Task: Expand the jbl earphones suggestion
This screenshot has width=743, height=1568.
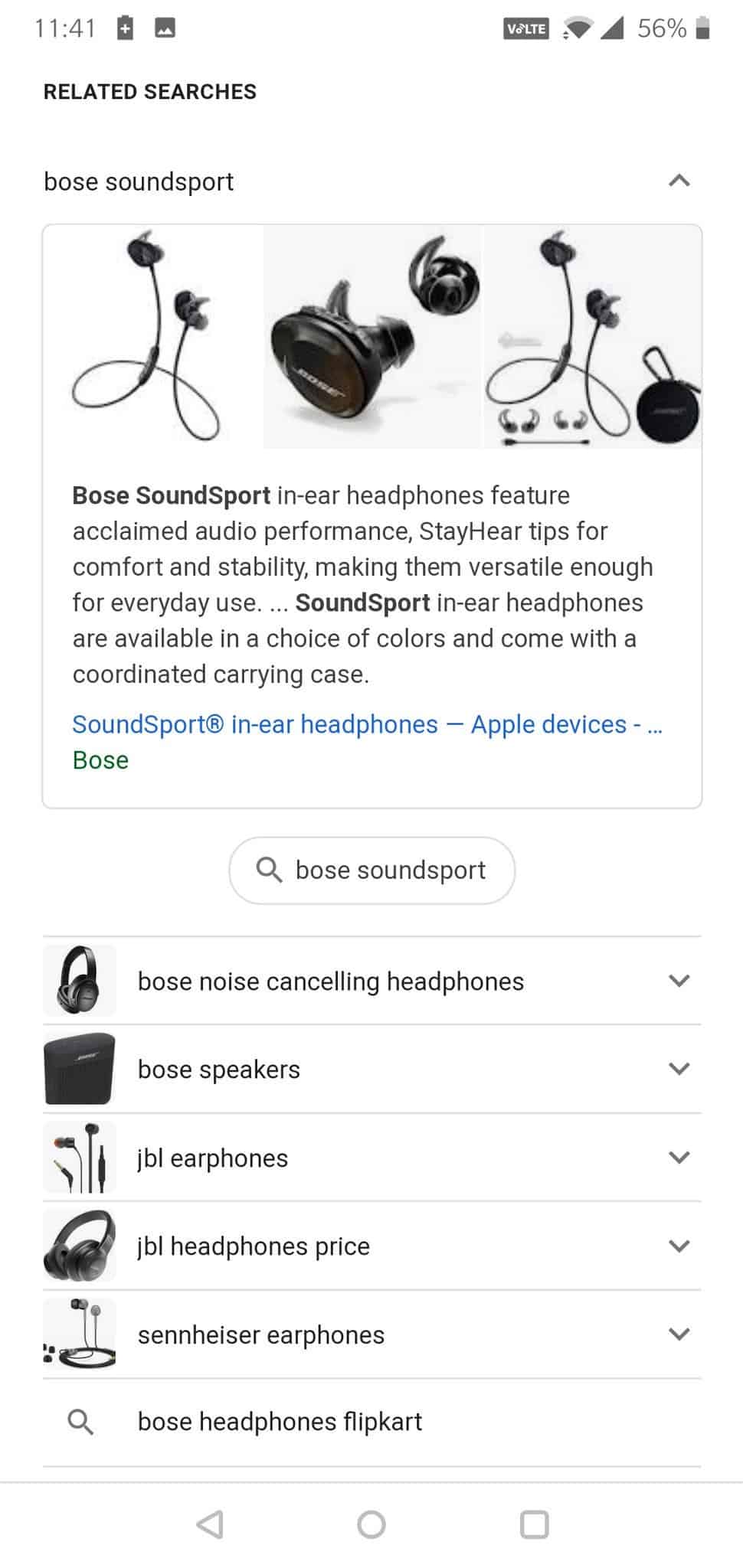Action: pyautogui.click(x=679, y=1158)
